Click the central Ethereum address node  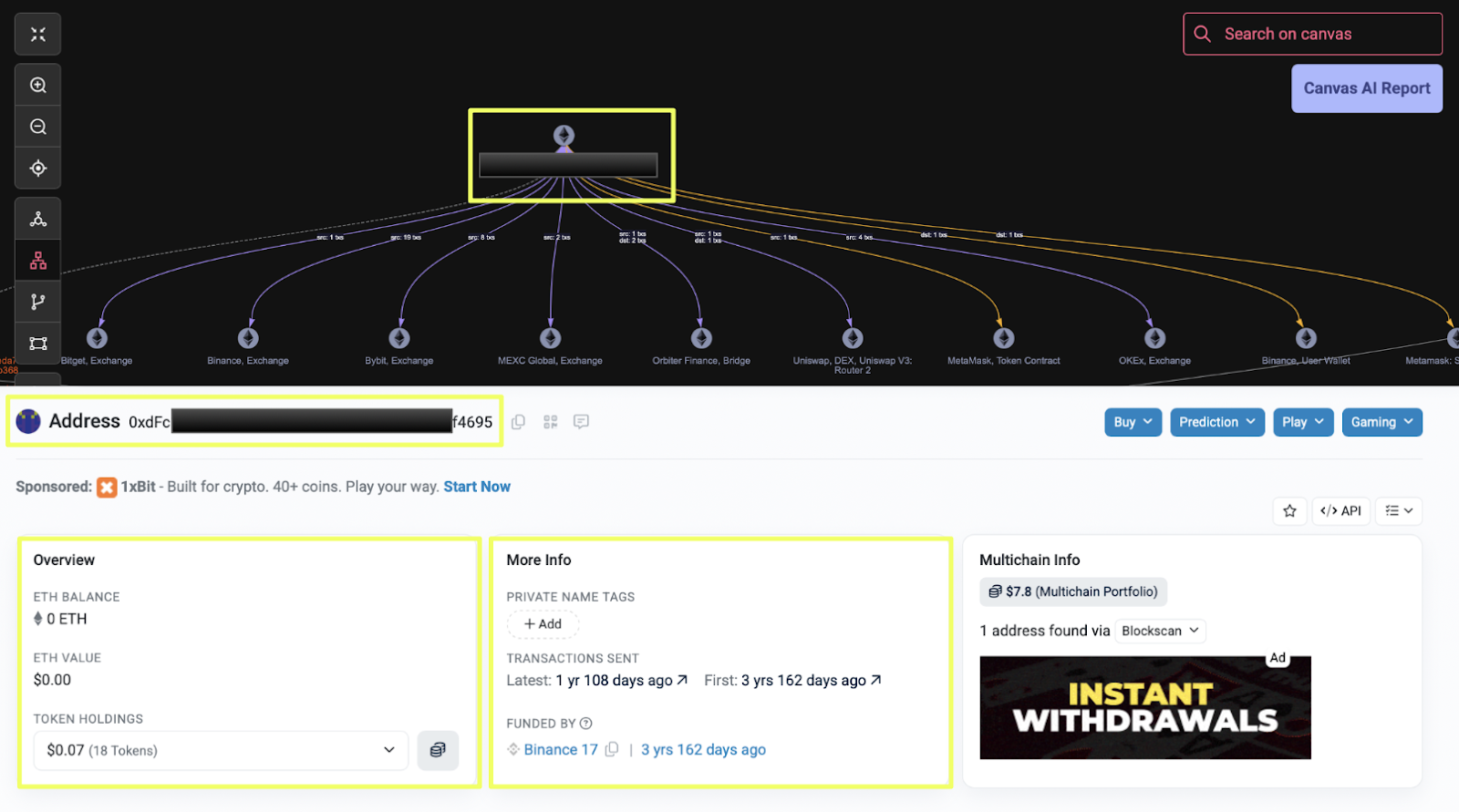point(564,137)
